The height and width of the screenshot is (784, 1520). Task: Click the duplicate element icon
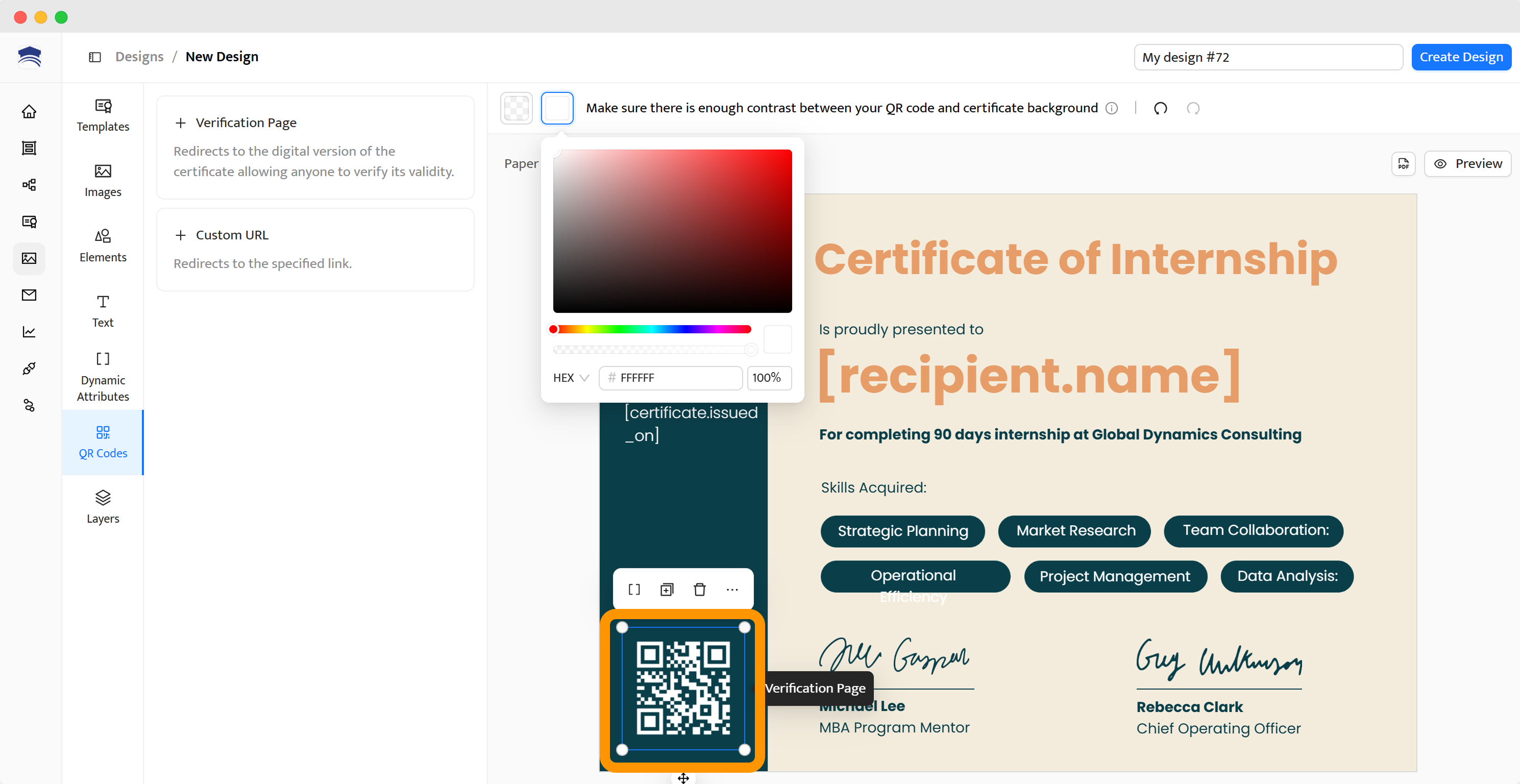667,590
